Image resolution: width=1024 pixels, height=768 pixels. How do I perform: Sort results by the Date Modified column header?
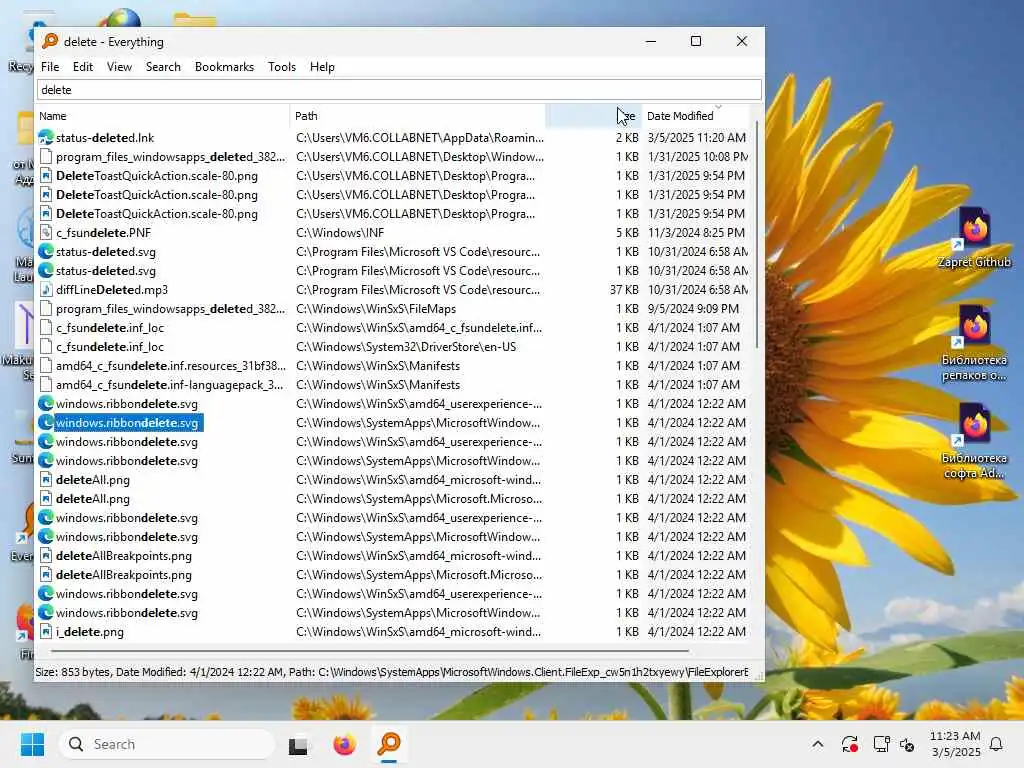point(696,116)
